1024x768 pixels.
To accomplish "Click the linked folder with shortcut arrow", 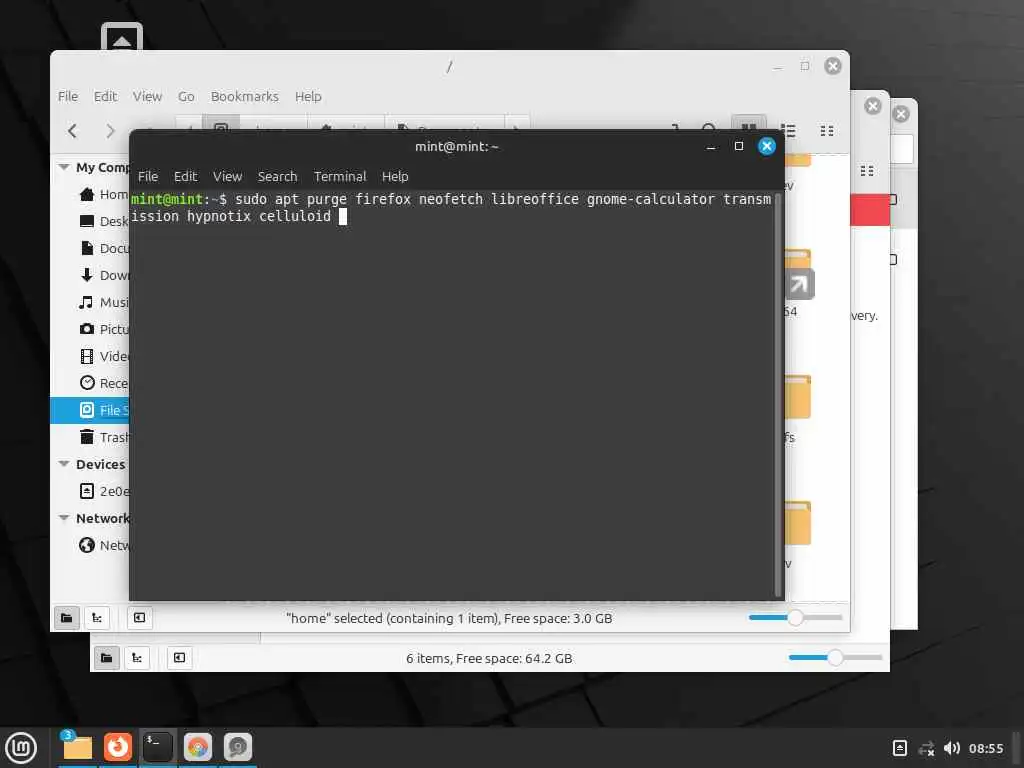I will [x=798, y=274].
